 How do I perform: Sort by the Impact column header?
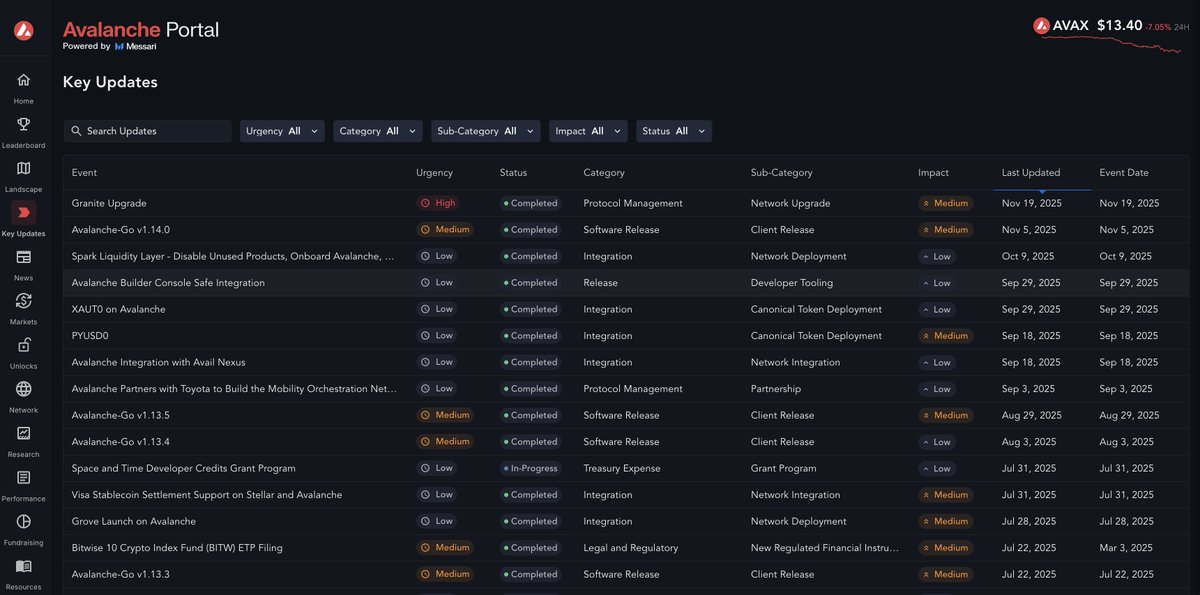933,173
